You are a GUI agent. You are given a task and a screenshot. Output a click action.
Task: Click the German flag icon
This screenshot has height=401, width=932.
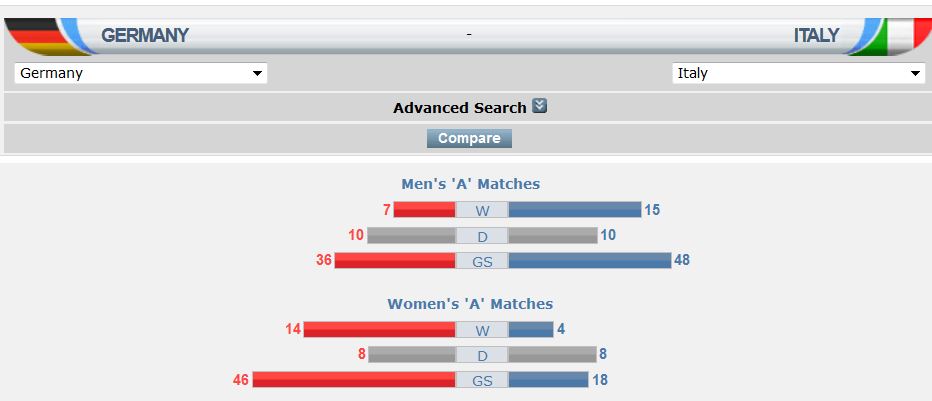[30, 36]
